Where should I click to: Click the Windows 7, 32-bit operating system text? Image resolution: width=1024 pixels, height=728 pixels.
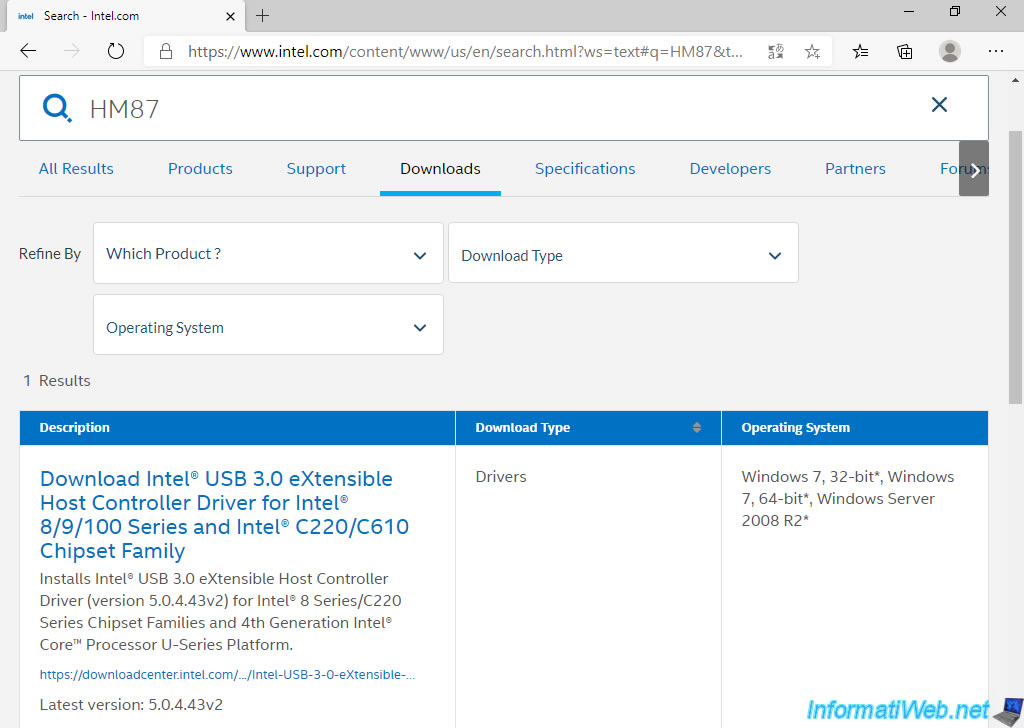(x=848, y=498)
